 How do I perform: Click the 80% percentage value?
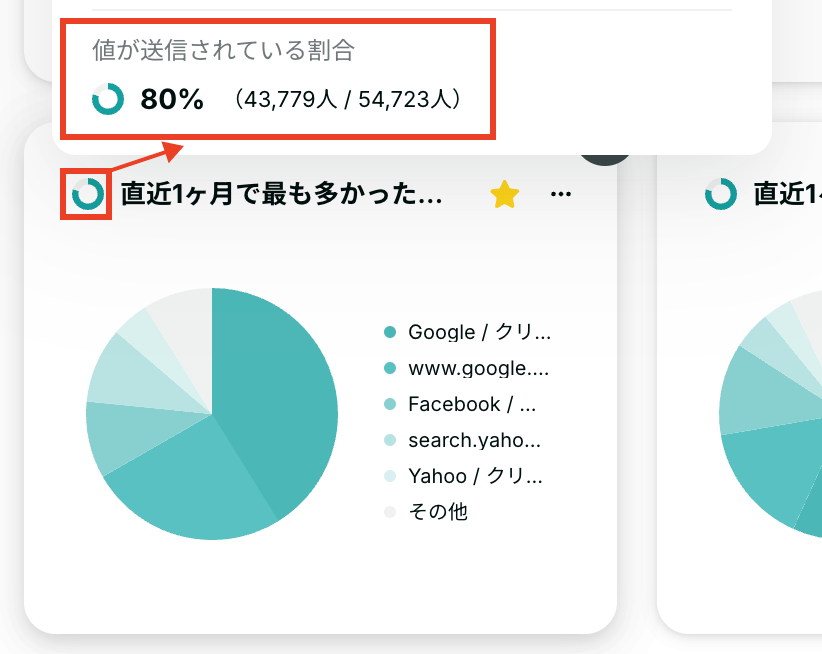pyautogui.click(x=172, y=99)
